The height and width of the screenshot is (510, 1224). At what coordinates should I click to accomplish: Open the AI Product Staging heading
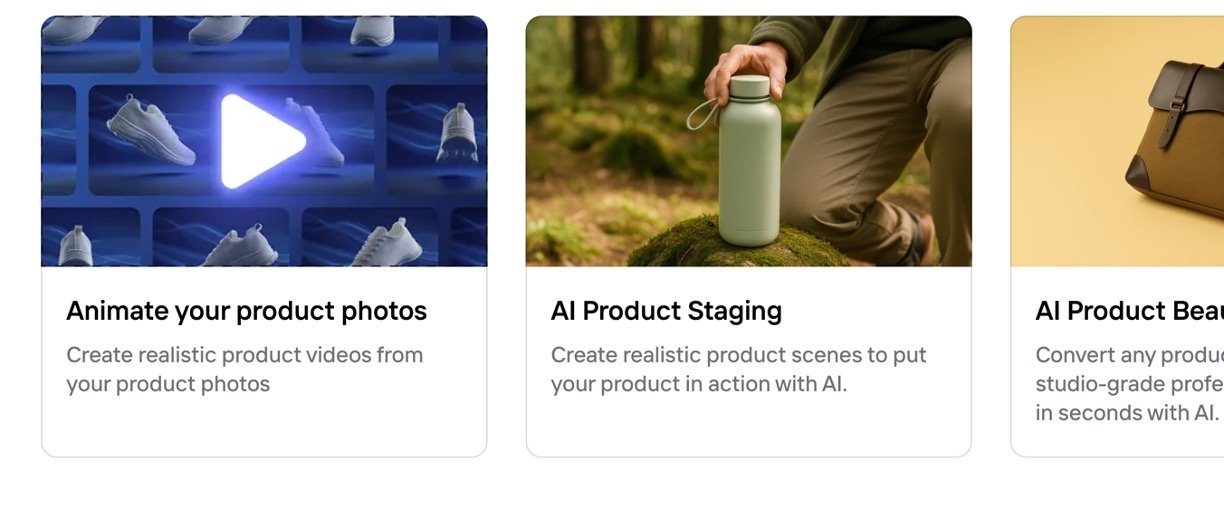click(x=666, y=311)
